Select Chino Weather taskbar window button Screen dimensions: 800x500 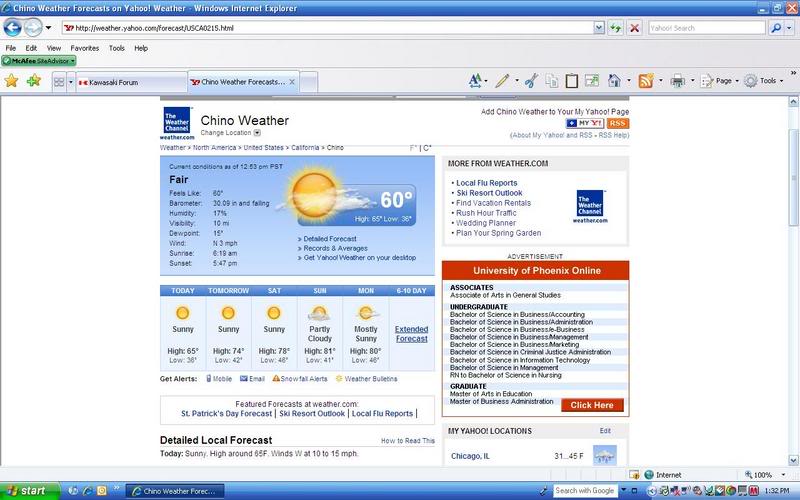(175, 491)
